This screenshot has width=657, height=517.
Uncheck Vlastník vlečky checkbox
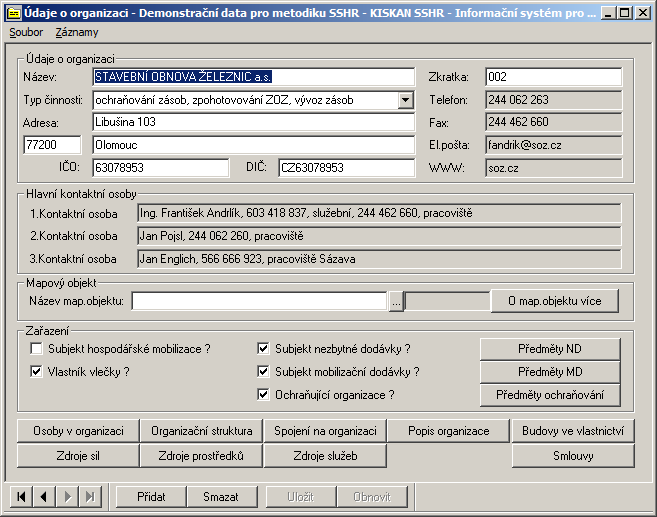36,371
